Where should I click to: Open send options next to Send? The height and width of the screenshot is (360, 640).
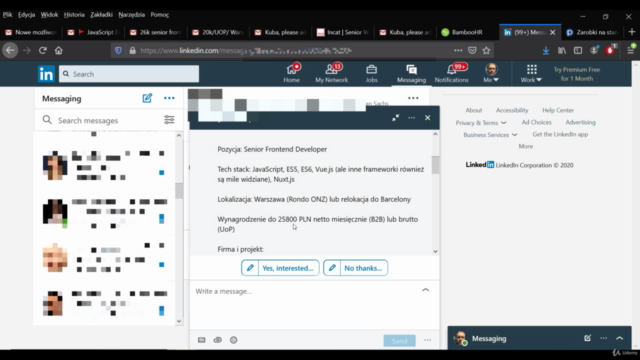click(427, 340)
